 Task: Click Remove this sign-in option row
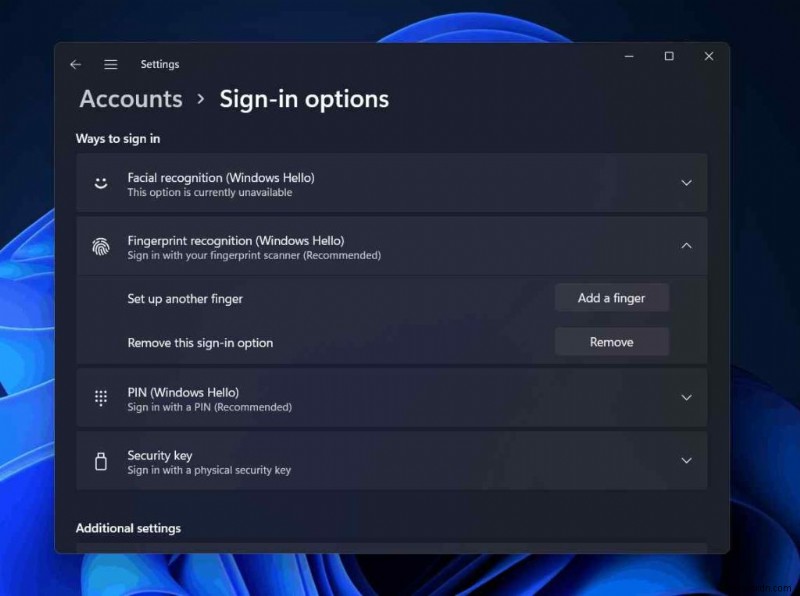pyautogui.click(x=200, y=341)
